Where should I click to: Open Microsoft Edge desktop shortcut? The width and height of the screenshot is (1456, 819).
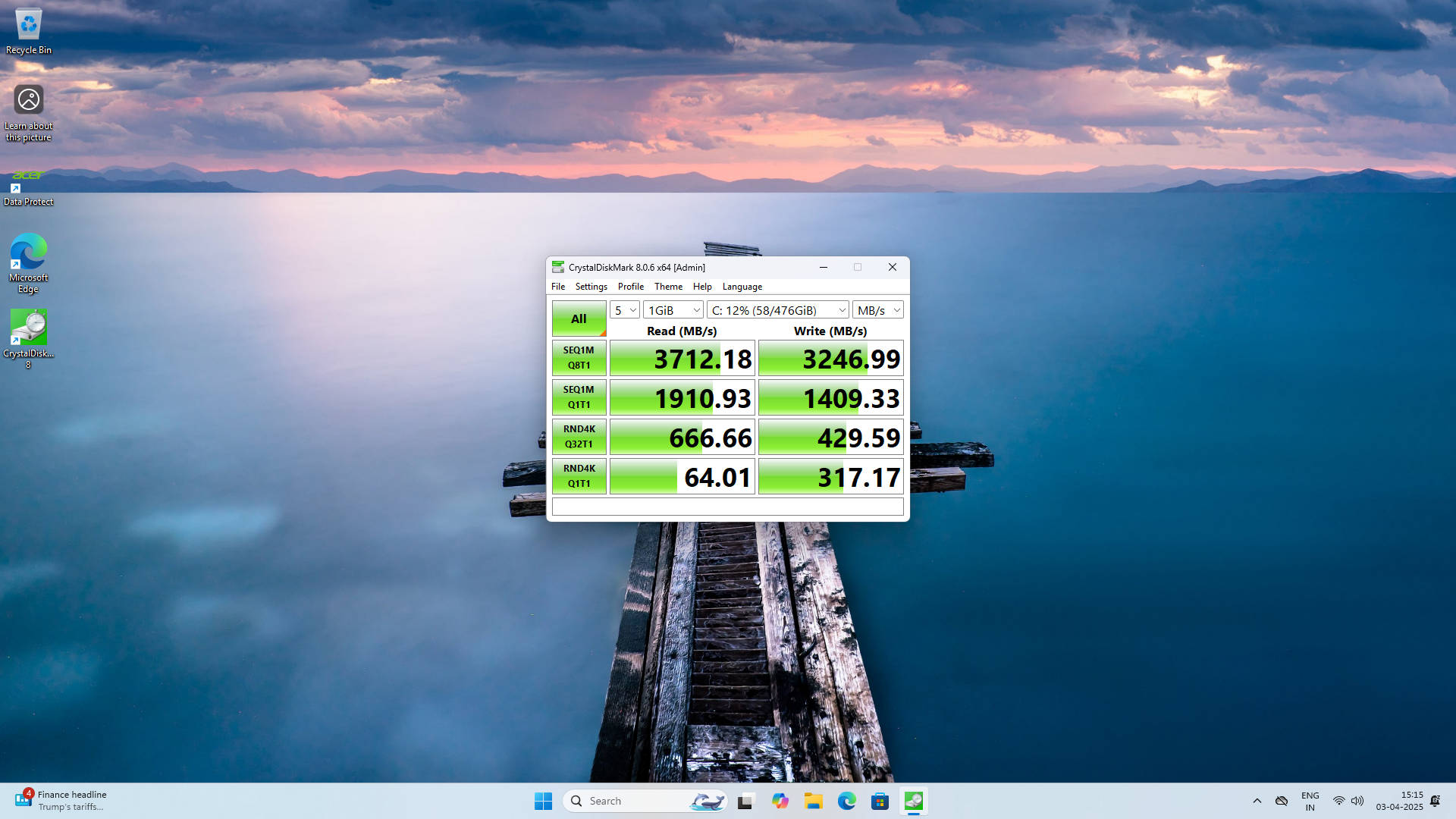pos(29,262)
